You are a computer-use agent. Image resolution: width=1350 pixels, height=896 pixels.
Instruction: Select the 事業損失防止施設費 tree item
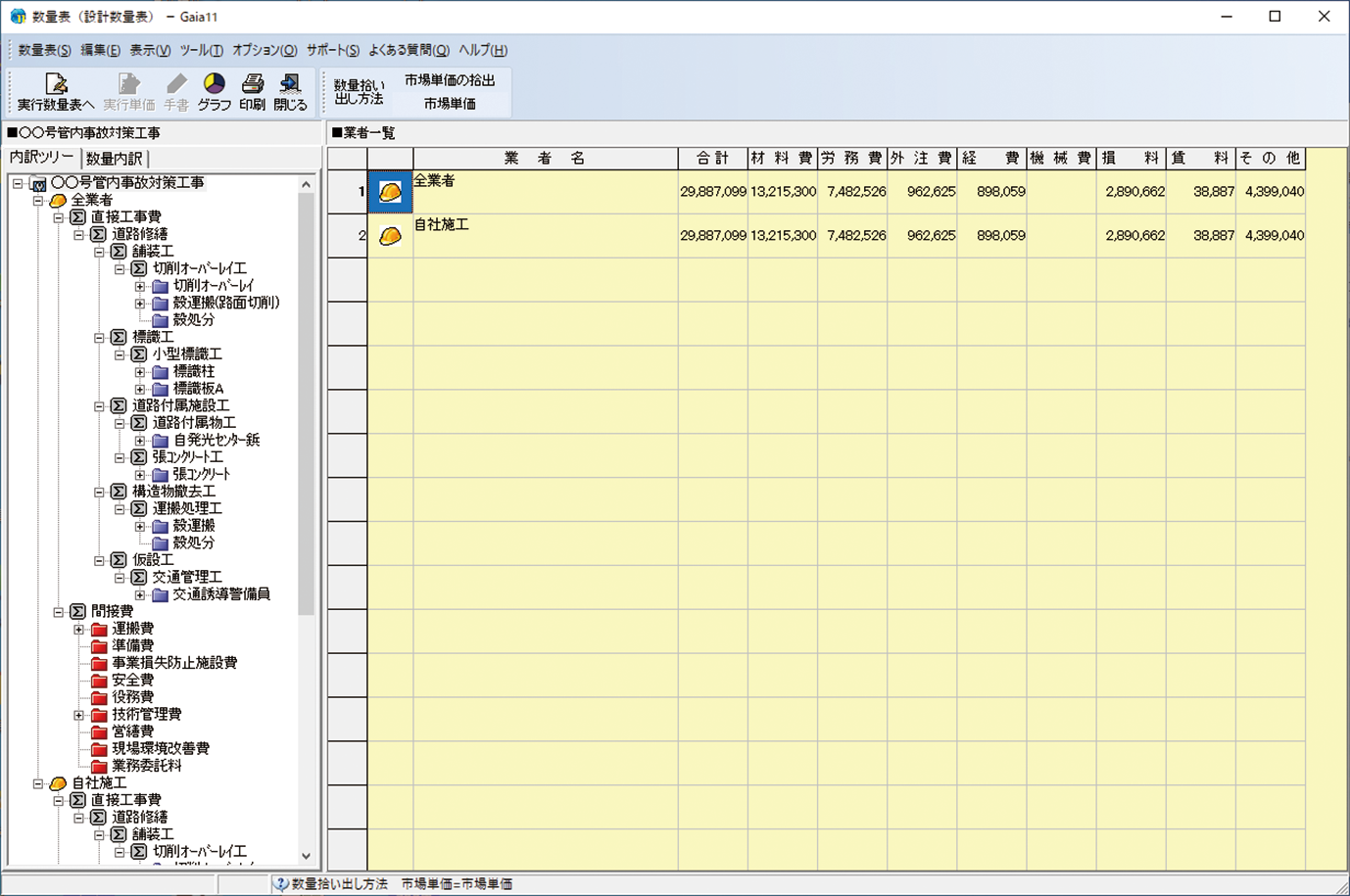click(174, 663)
